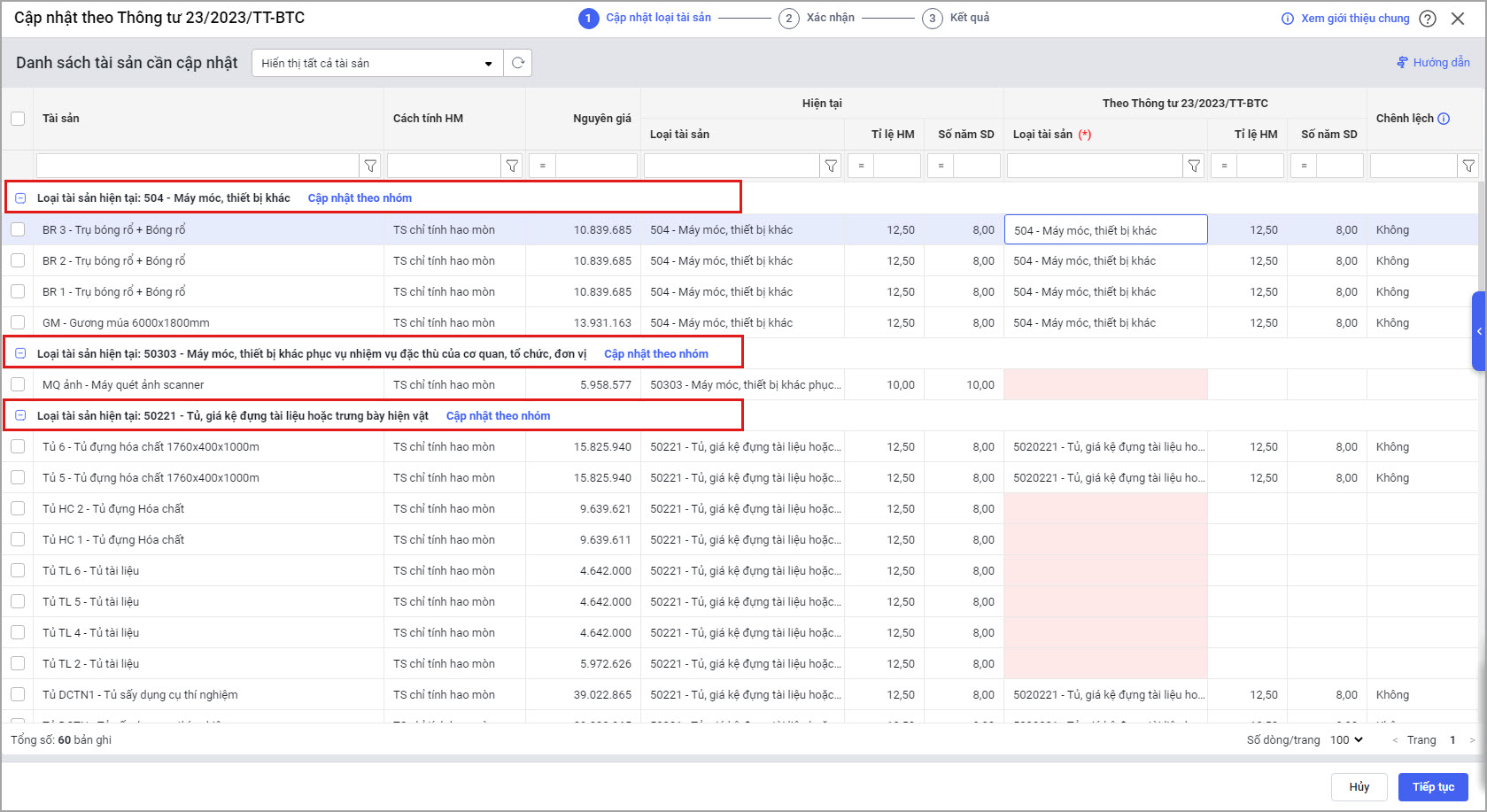
Task: Click Cập nhật theo nhóm for group 50221
Action: [498, 415]
